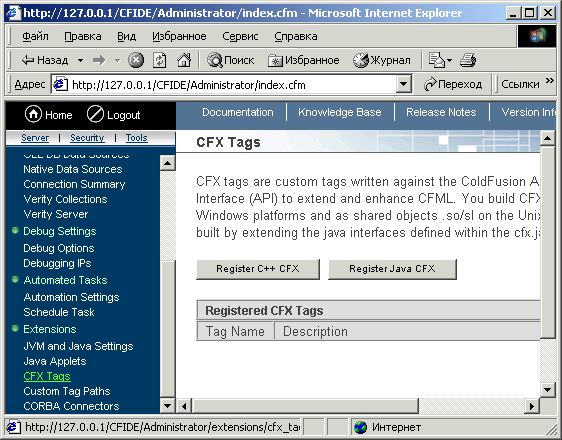Click horizontal scrollbar right arrow
Viewport: 562px width, 440px height.
(x=532, y=406)
